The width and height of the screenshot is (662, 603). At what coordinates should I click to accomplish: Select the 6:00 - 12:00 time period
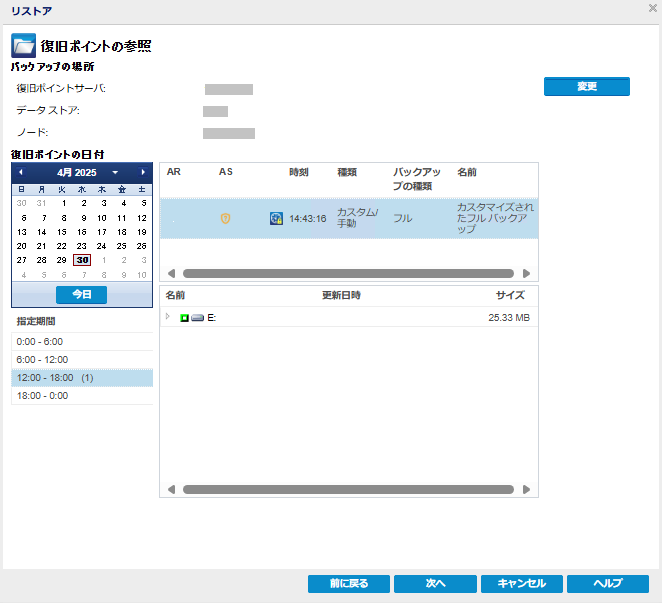coord(82,360)
